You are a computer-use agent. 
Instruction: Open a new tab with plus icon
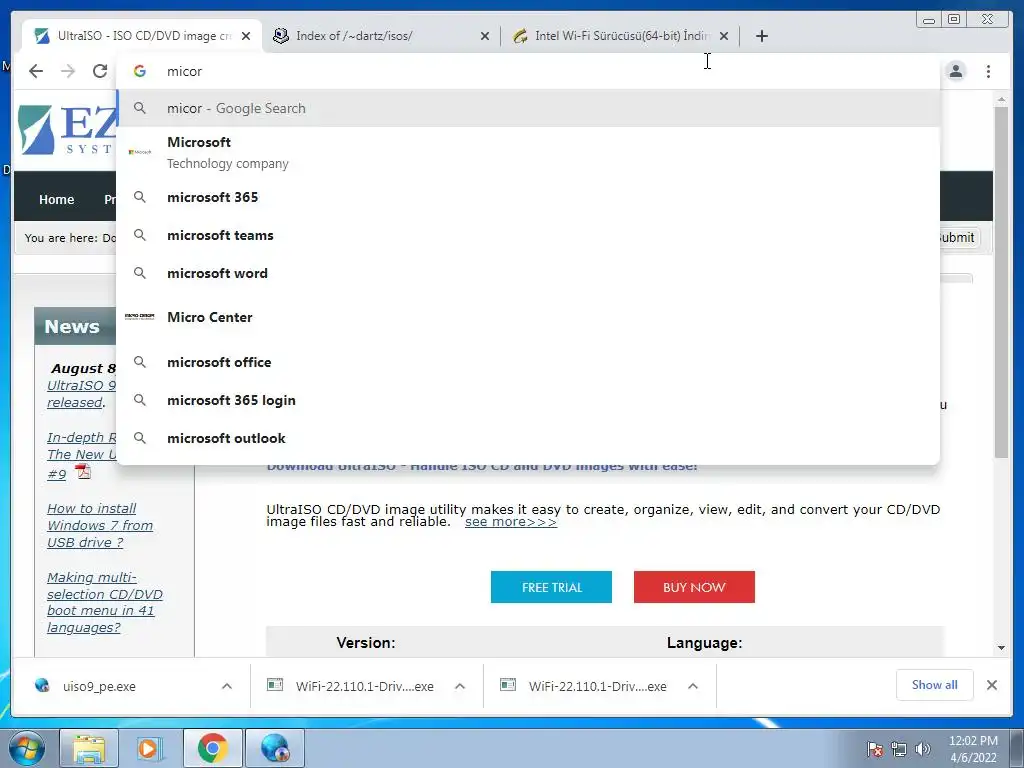click(x=761, y=36)
